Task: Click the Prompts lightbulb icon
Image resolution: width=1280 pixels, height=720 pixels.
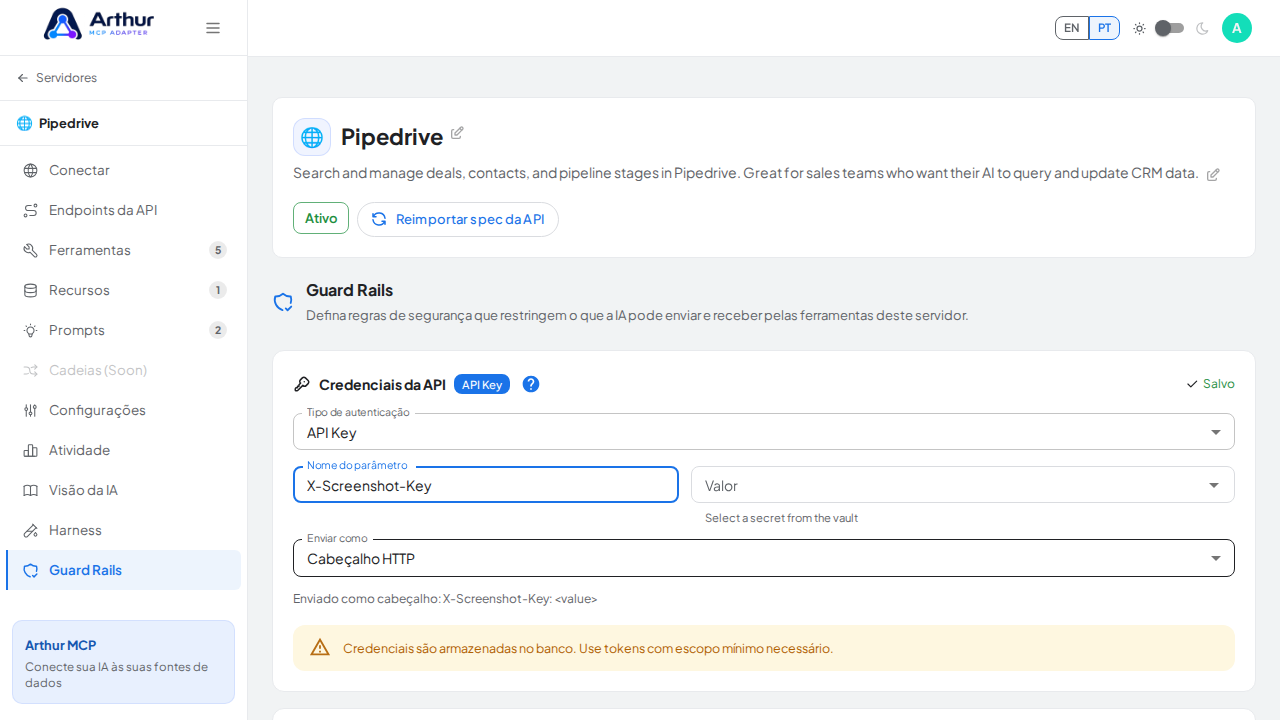Action: pyautogui.click(x=30, y=330)
